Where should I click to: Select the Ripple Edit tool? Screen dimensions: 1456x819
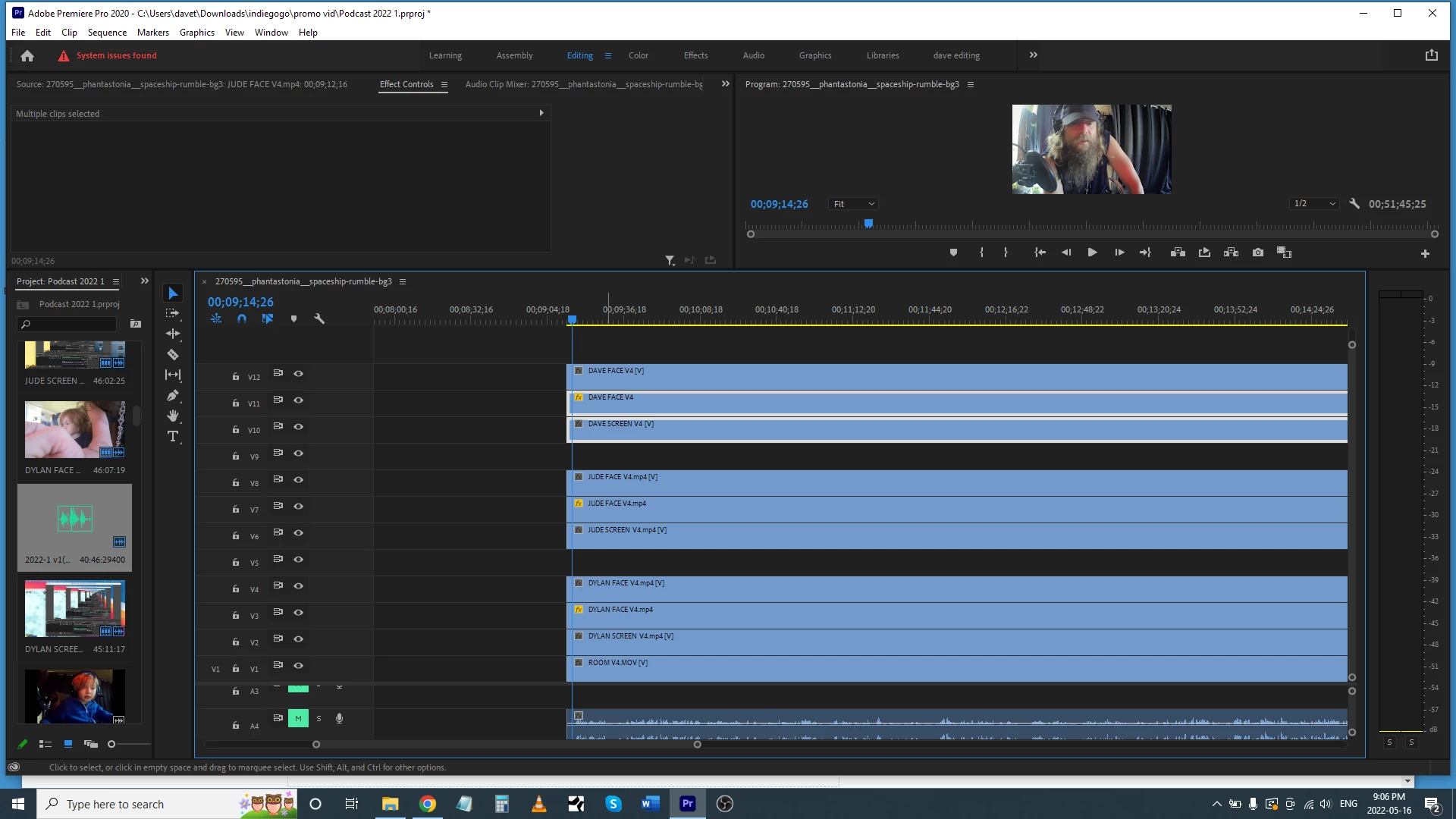173,334
